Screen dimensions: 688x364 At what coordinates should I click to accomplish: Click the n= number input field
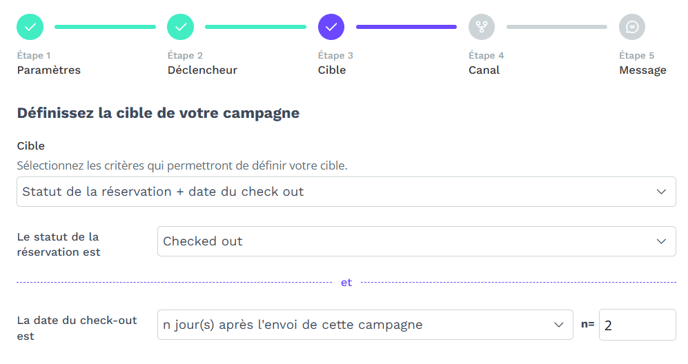coord(637,325)
